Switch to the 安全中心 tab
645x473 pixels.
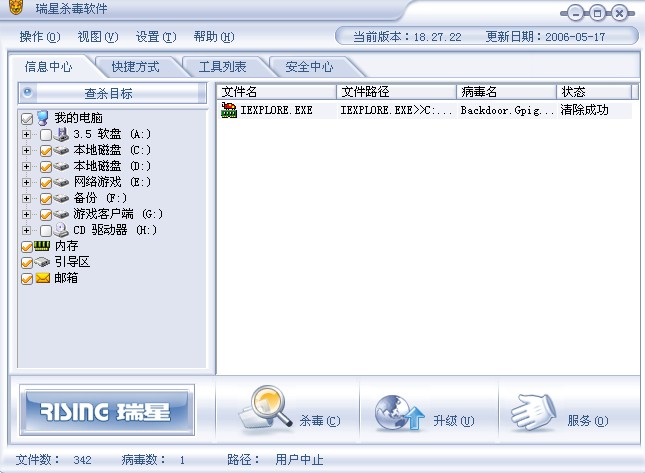point(309,67)
